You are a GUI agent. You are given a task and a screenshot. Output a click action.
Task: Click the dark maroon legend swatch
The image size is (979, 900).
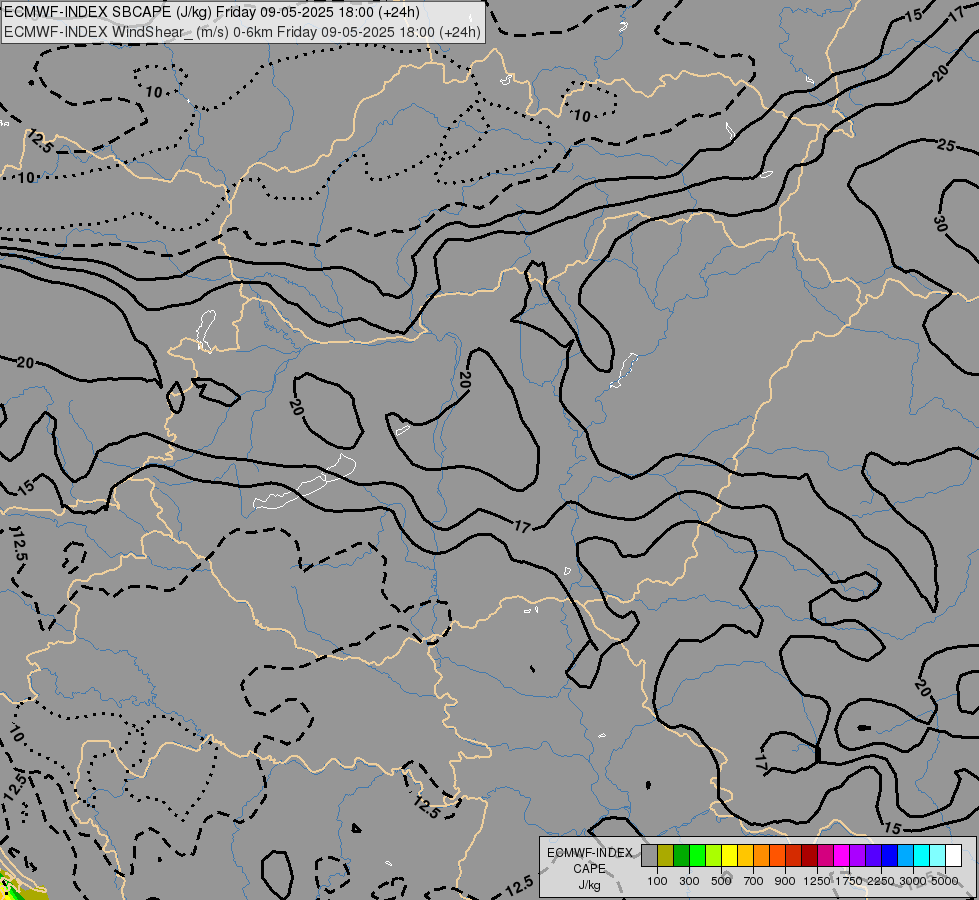point(810,855)
